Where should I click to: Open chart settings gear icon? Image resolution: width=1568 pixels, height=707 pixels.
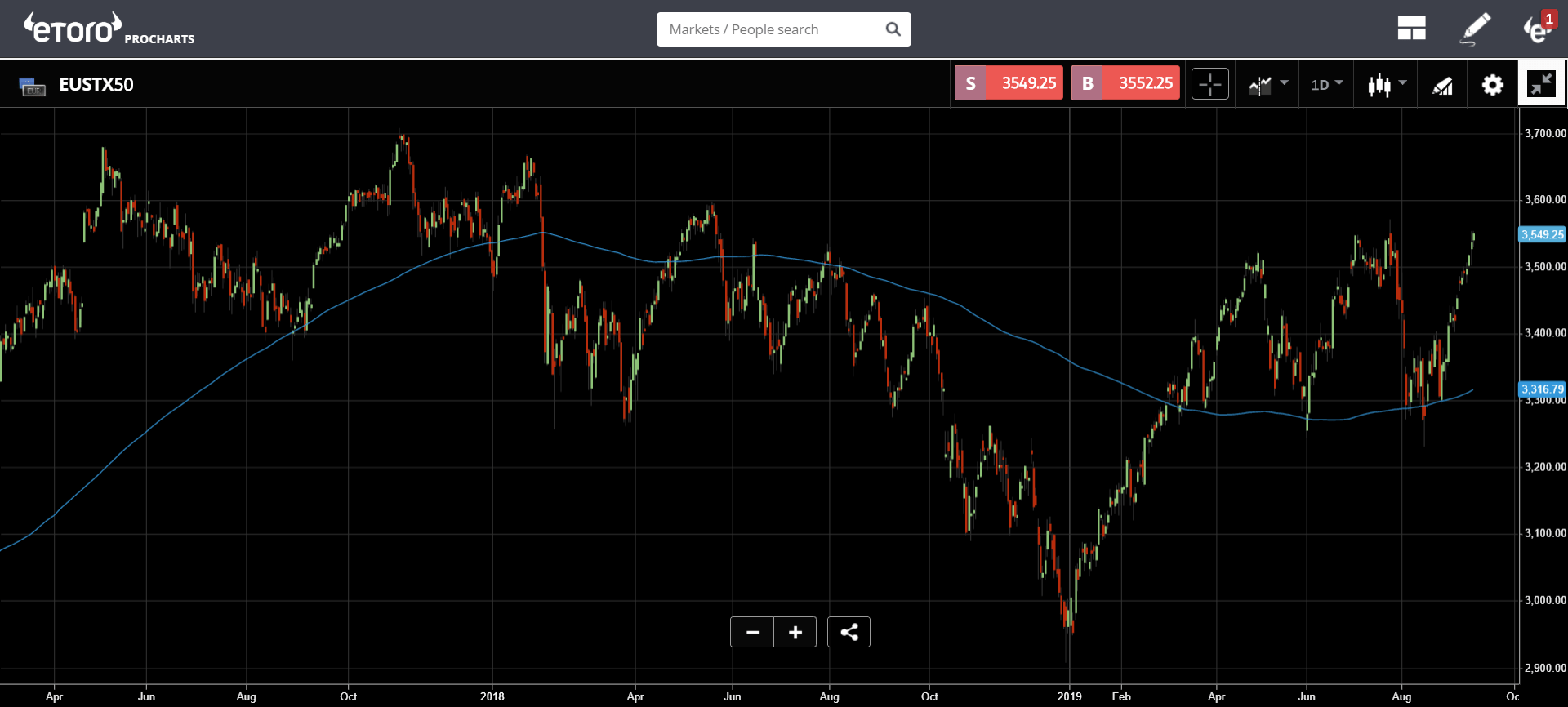(1493, 84)
